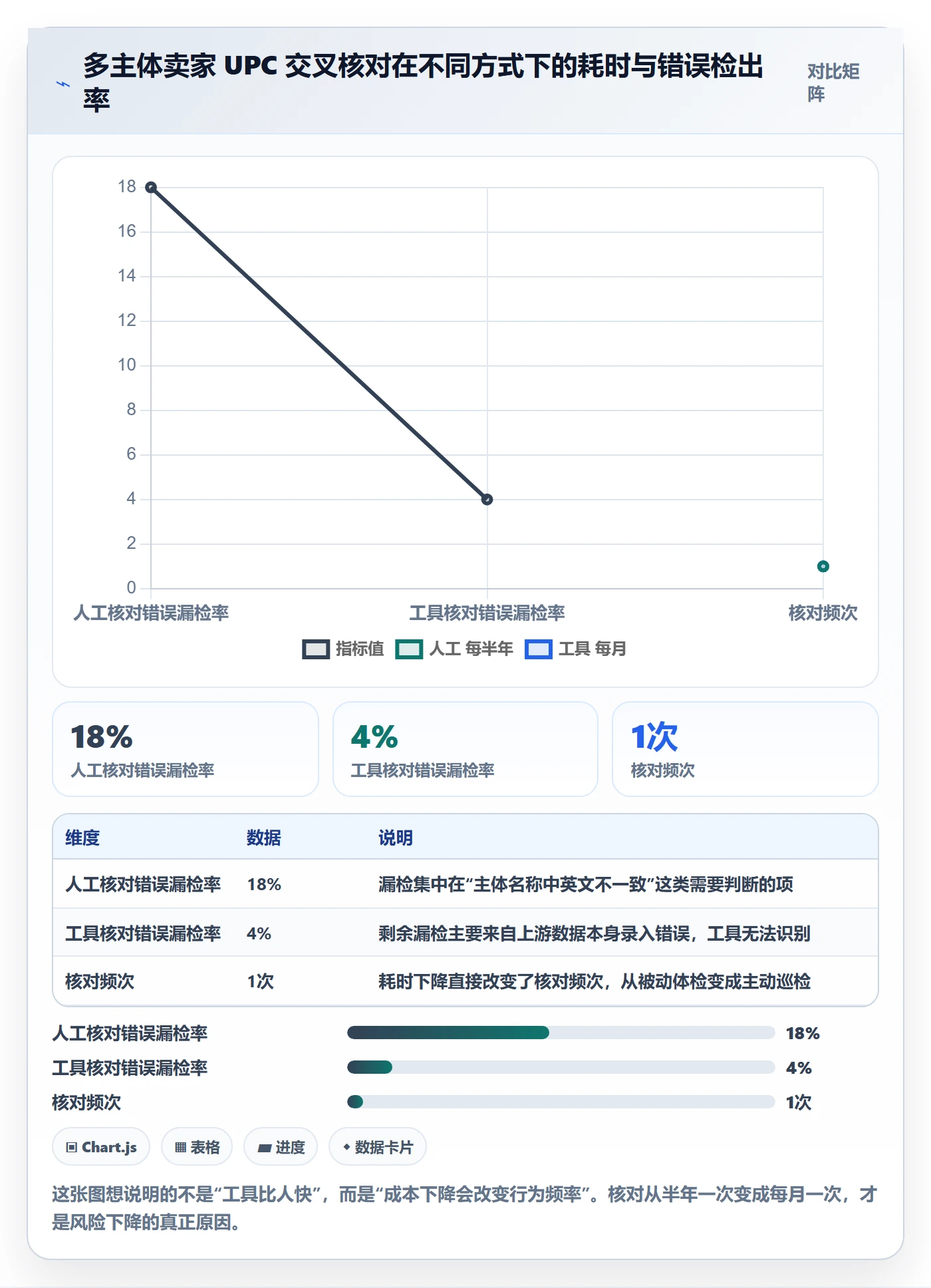Image resolution: width=931 pixels, height=1288 pixels.
Task: Click the 人工核对错误漏检率 x-axis label
Action: coord(151,613)
